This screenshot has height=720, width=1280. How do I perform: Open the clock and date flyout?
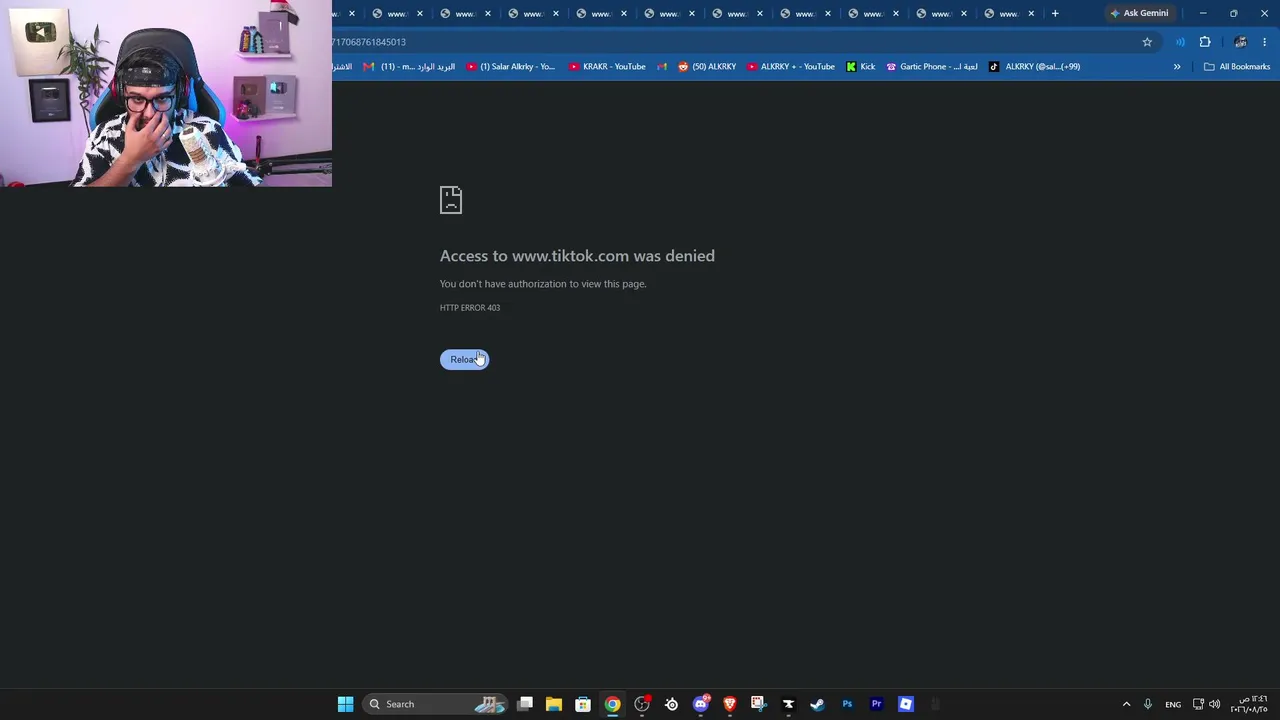[x=1249, y=704]
